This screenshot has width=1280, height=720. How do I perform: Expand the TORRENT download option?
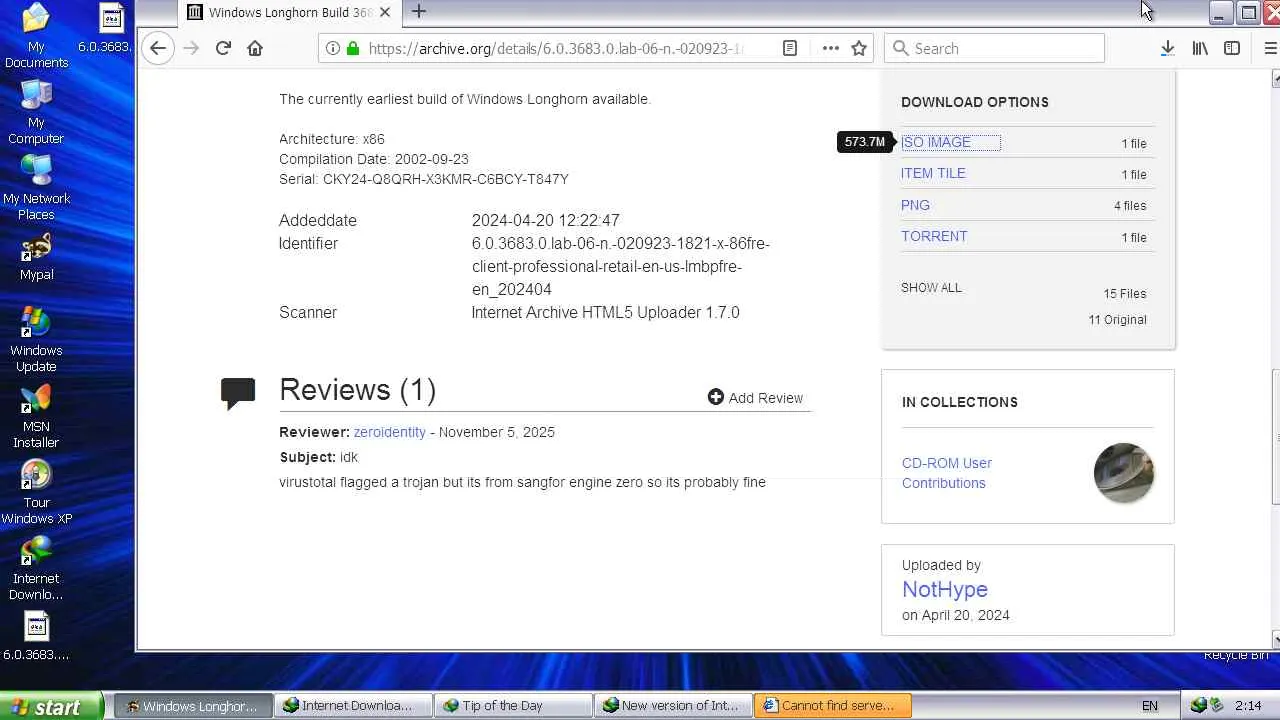click(x=934, y=236)
